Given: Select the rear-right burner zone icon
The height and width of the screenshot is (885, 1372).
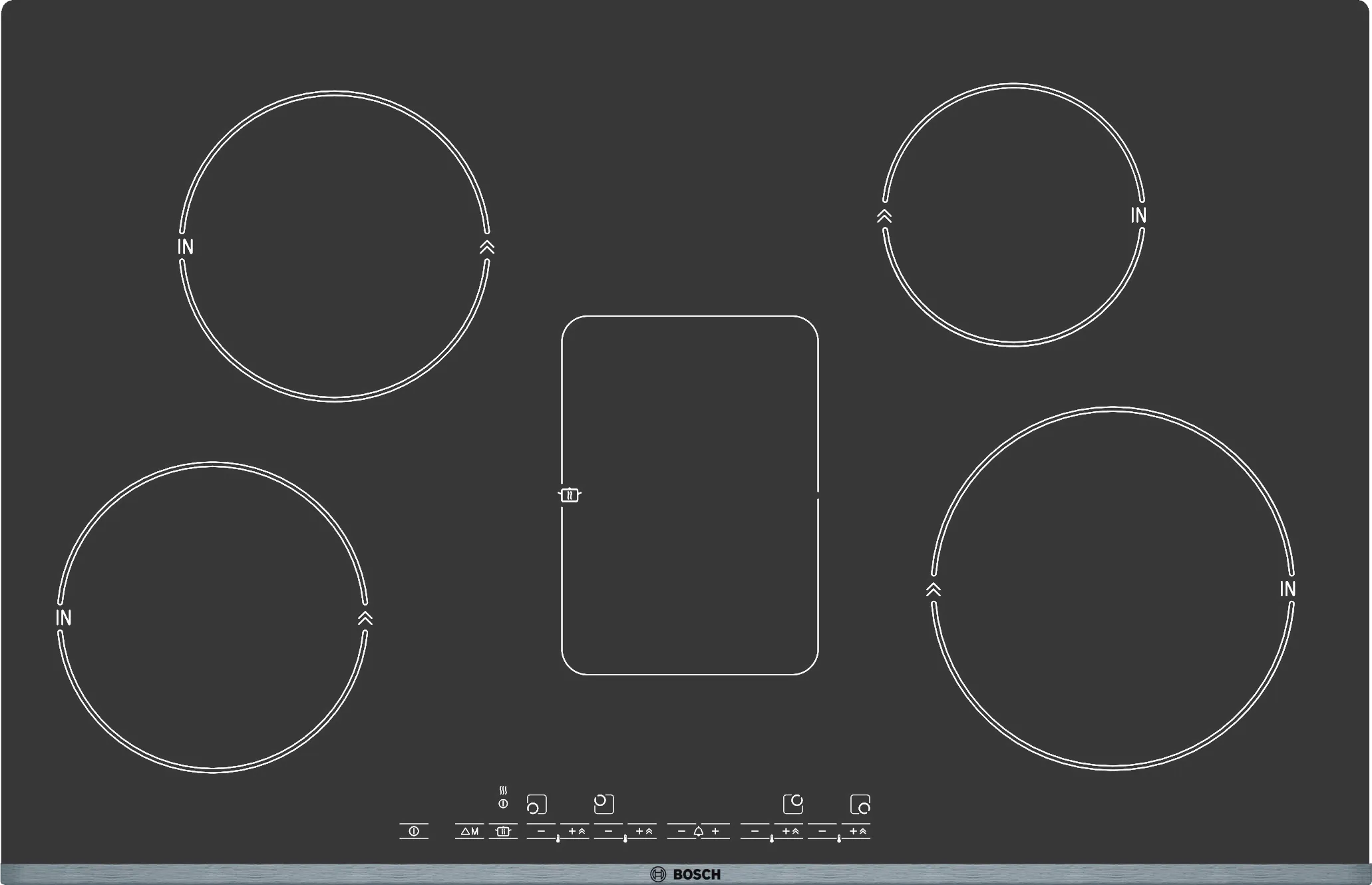Looking at the screenshot, I should 792,804.
